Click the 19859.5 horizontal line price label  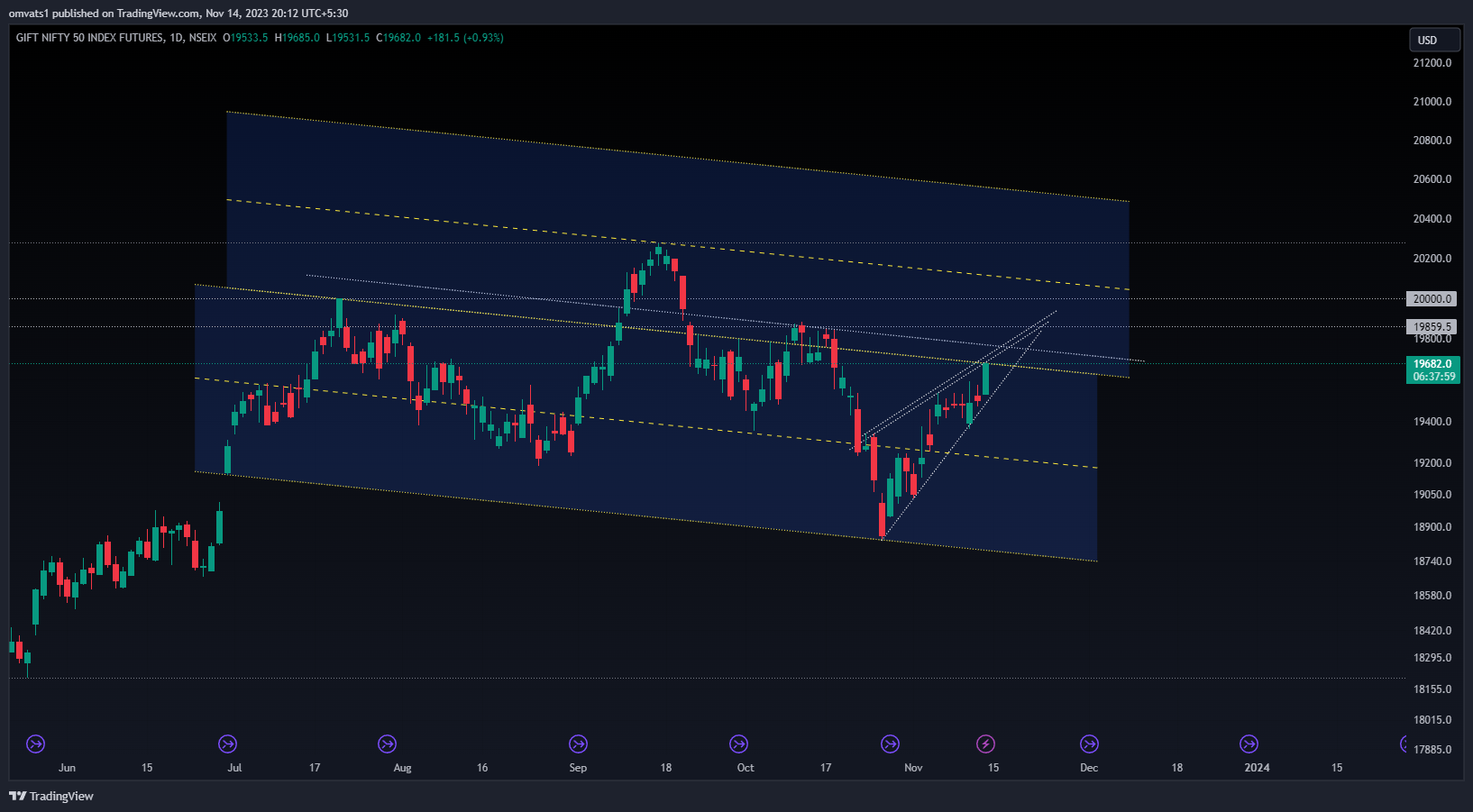click(1432, 327)
